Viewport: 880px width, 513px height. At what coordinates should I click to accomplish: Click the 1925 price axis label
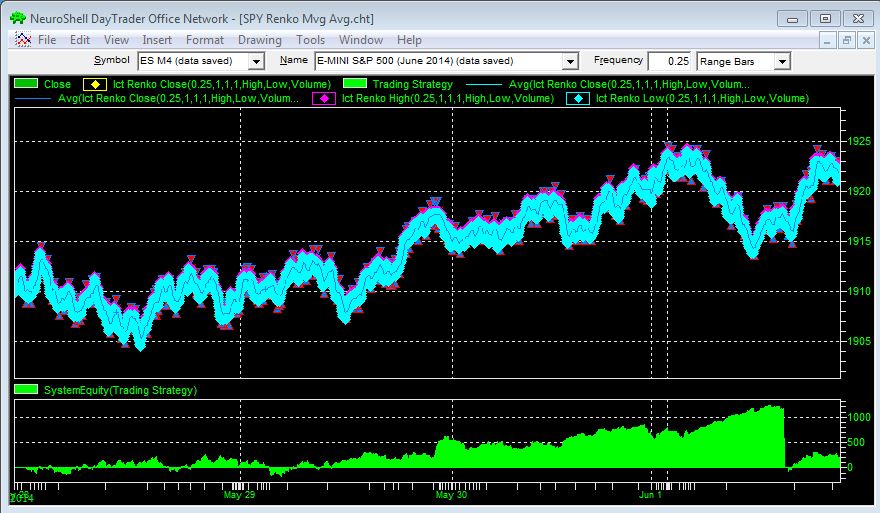(x=859, y=141)
